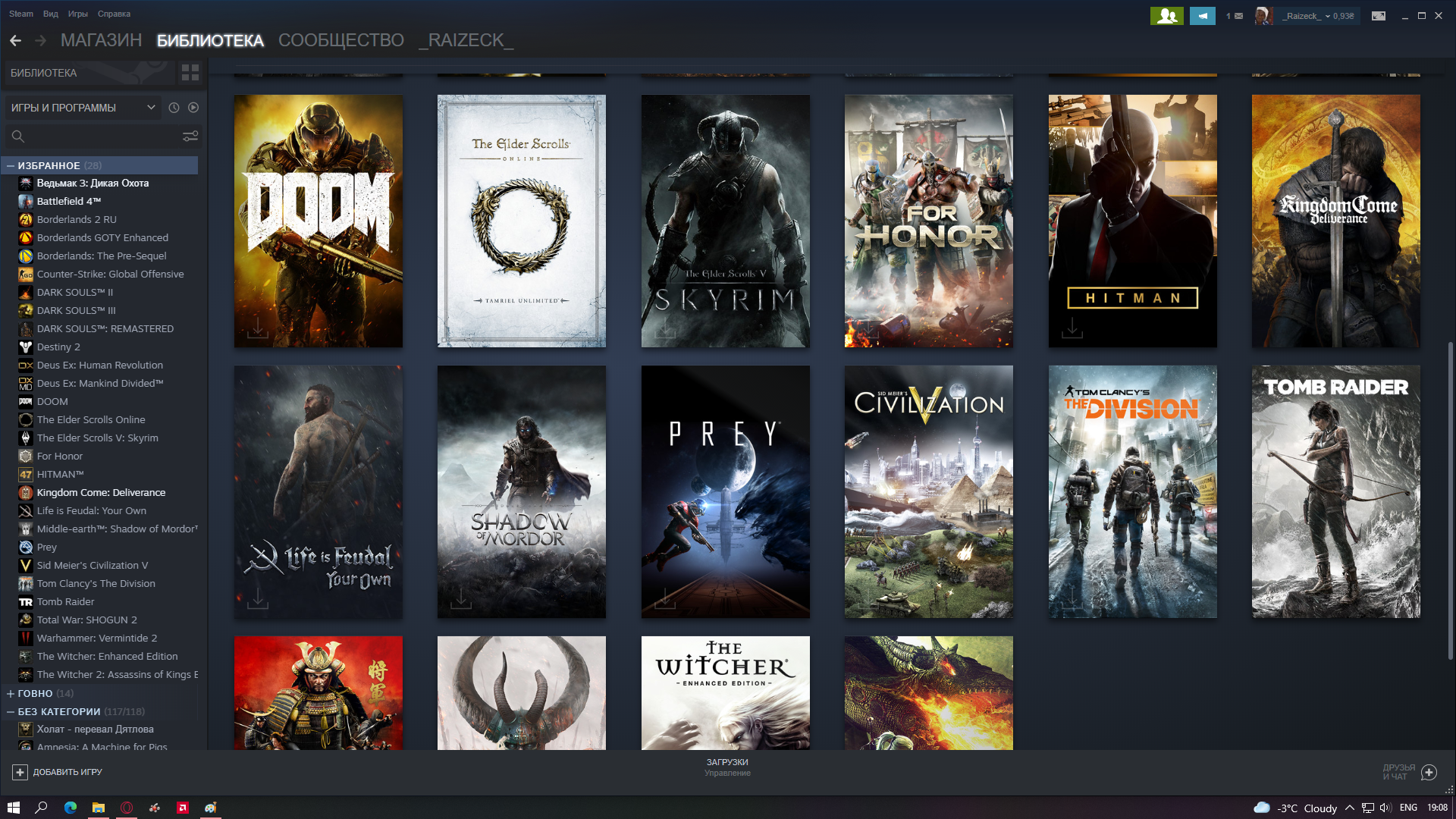Switch library to grid collections view
This screenshot has width=1456, height=819.
tap(190, 73)
